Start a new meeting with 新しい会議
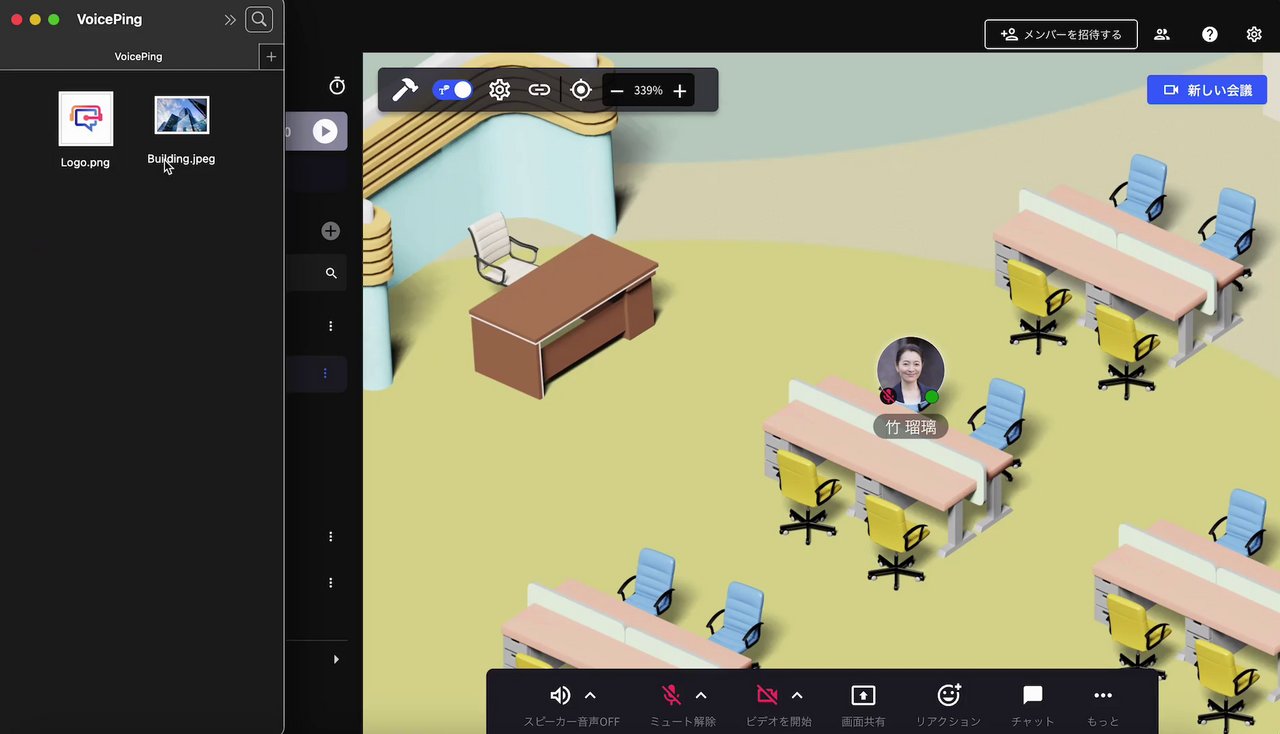 coord(1207,90)
